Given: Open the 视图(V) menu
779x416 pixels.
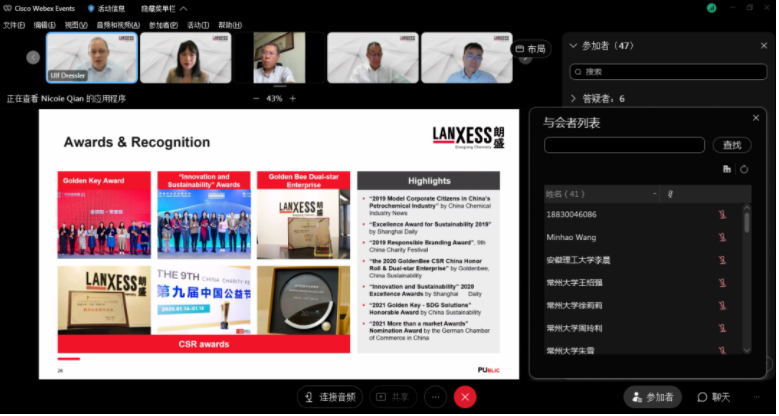Looking at the screenshot, I should click(76, 25).
